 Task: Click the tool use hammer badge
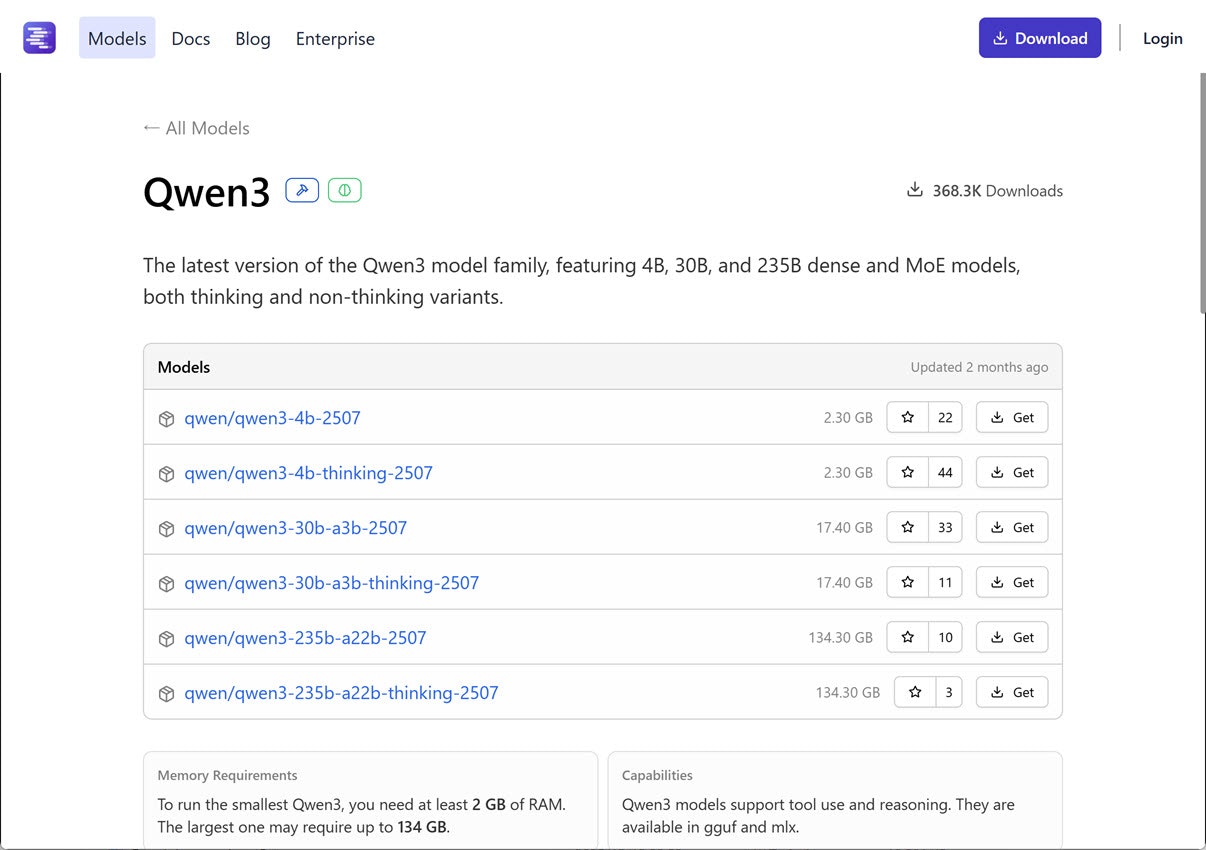[x=302, y=190]
